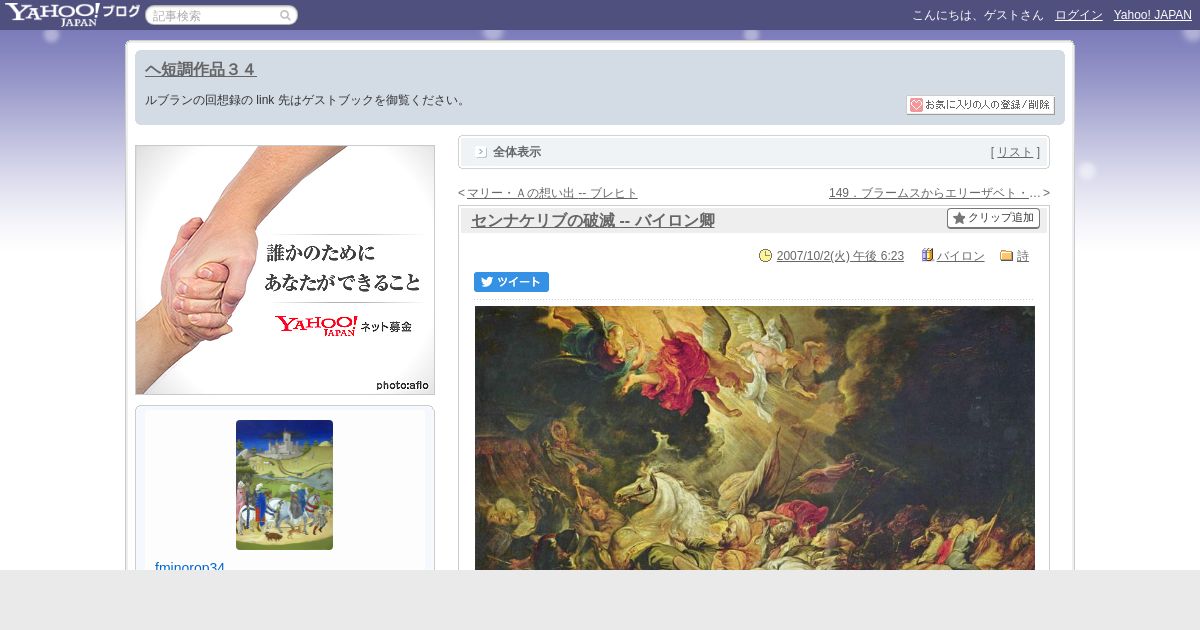Go to previous post マリー・Ａの想い出 -- ブレヒト

(x=552, y=193)
